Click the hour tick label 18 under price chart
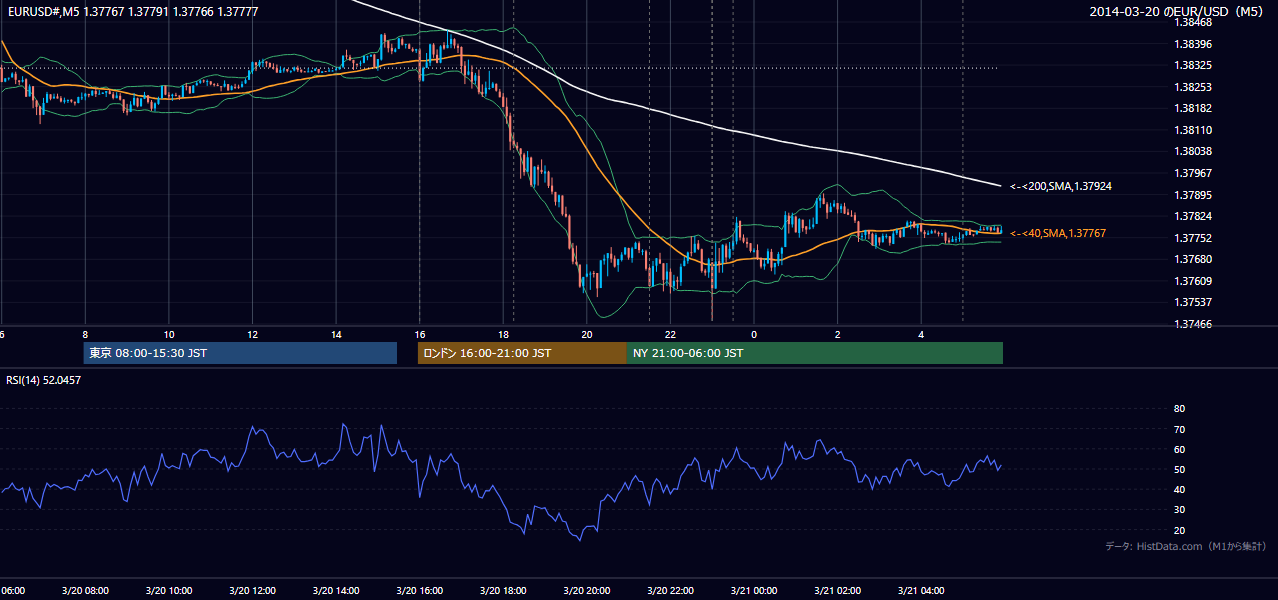 pyautogui.click(x=503, y=335)
